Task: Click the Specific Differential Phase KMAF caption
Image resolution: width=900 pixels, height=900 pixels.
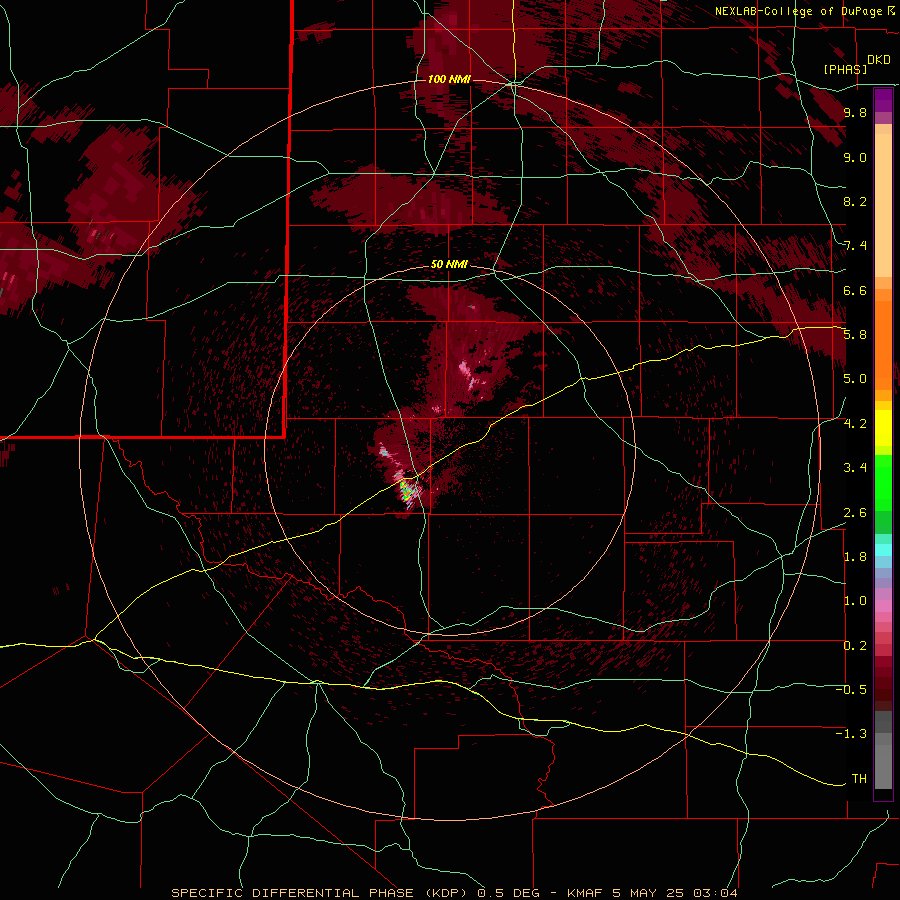Action: [455, 893]
